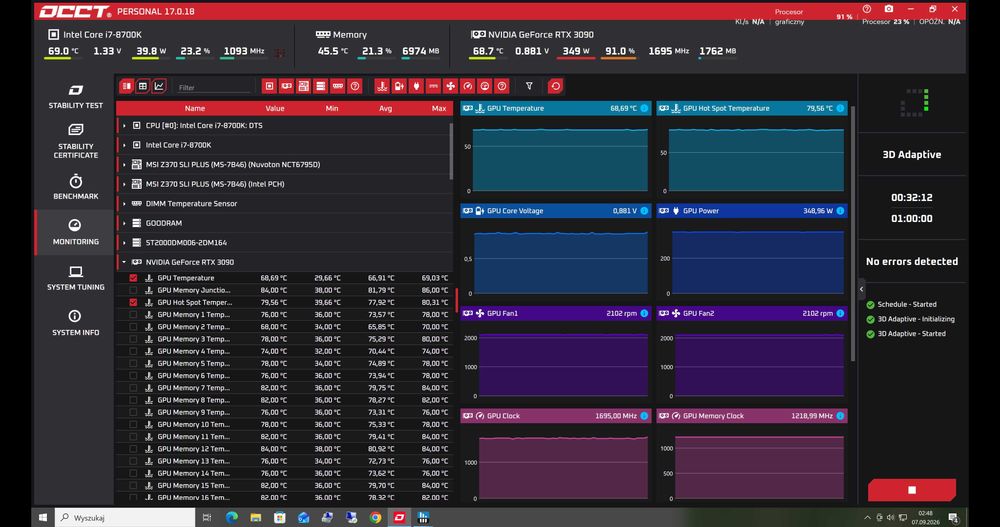Toggle the temperature sensor type filter
The image size is (1000, 527).
pyautogui.click(x=382, y=86)
